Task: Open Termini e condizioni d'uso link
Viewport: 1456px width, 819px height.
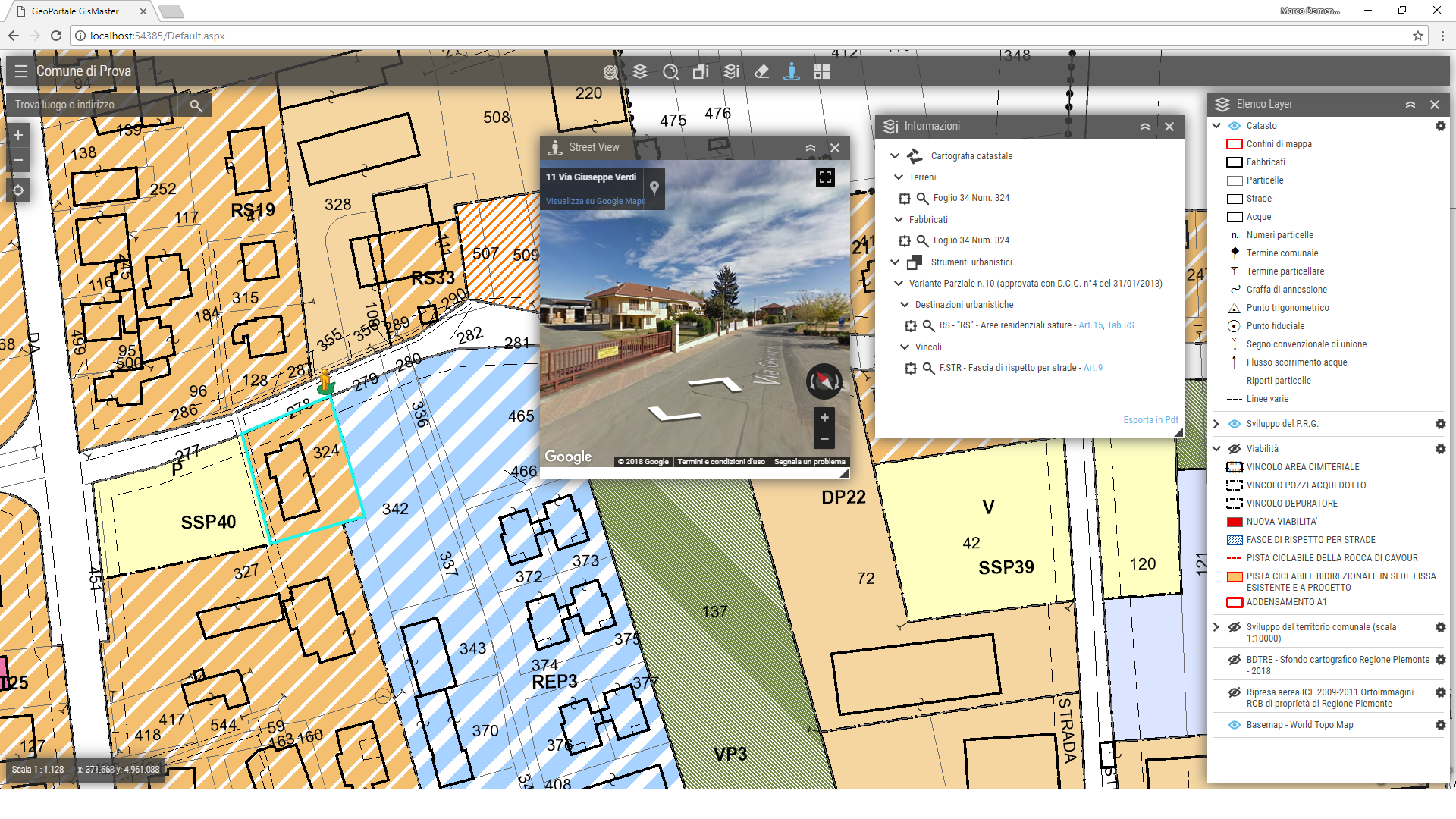Action: click(x=721, y=462)
